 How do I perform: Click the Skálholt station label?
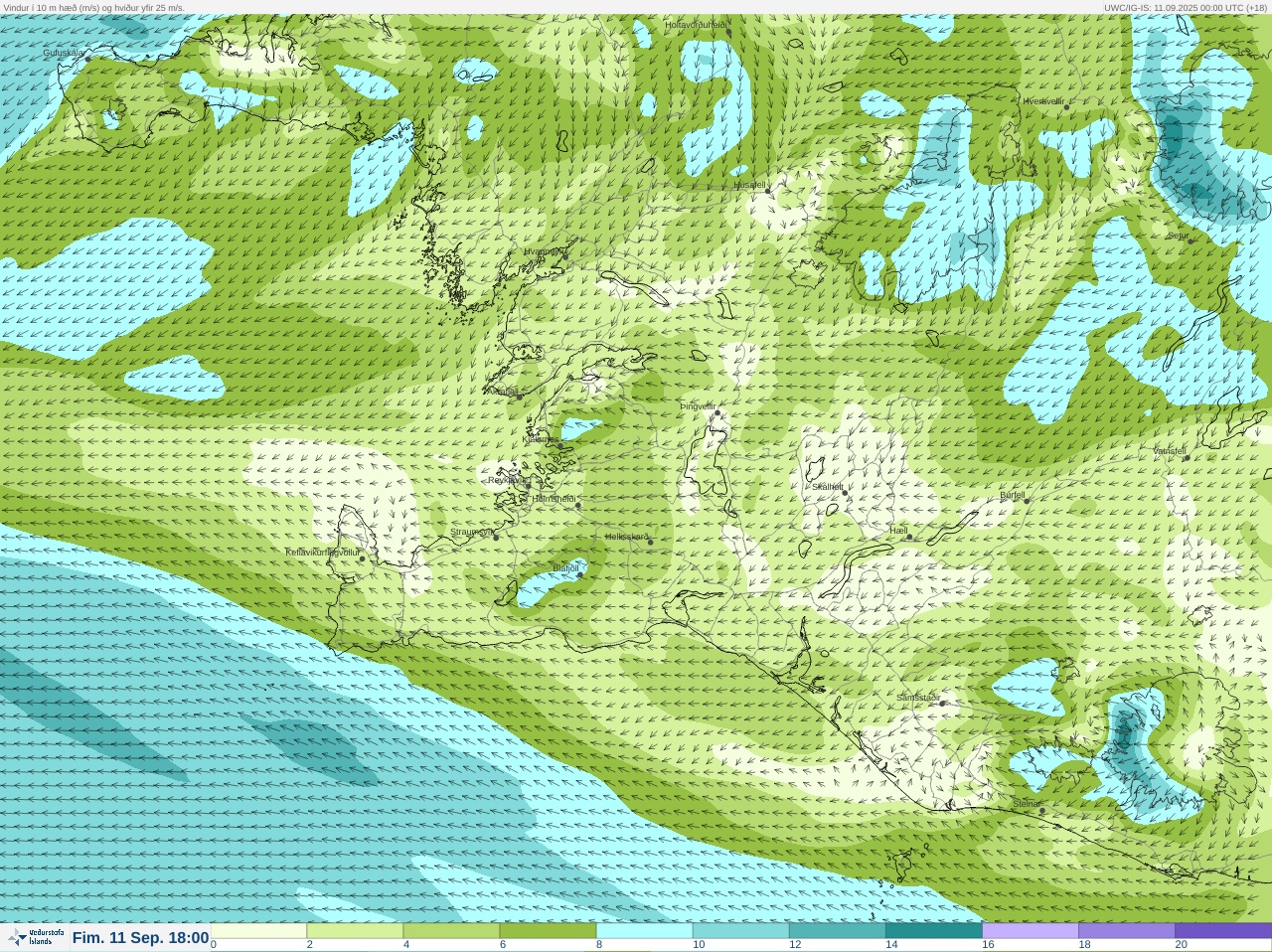[x=827, y=487]
